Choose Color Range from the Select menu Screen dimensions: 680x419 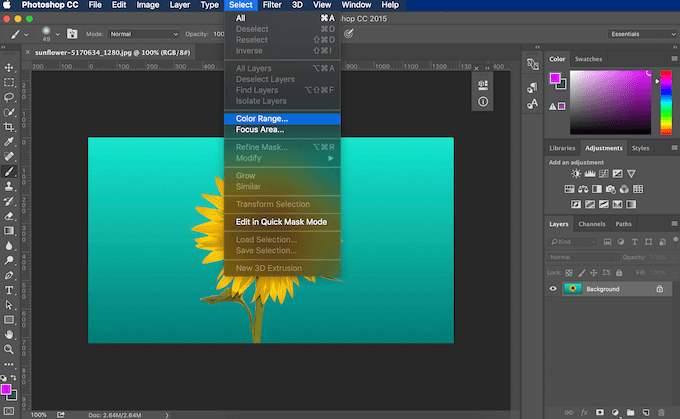(x=262, y=118)
